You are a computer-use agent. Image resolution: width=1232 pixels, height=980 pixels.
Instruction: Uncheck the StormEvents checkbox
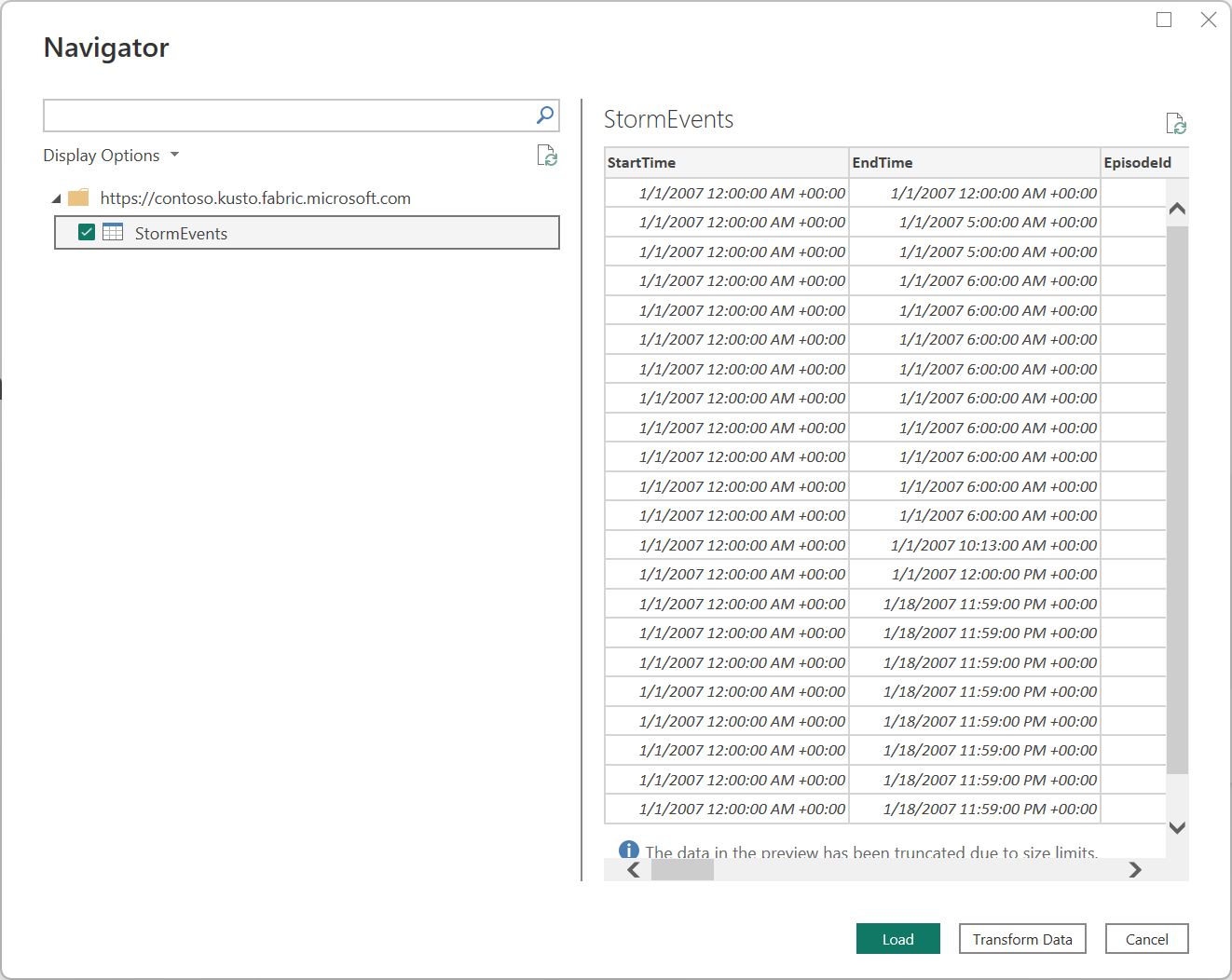click(86, 232)
